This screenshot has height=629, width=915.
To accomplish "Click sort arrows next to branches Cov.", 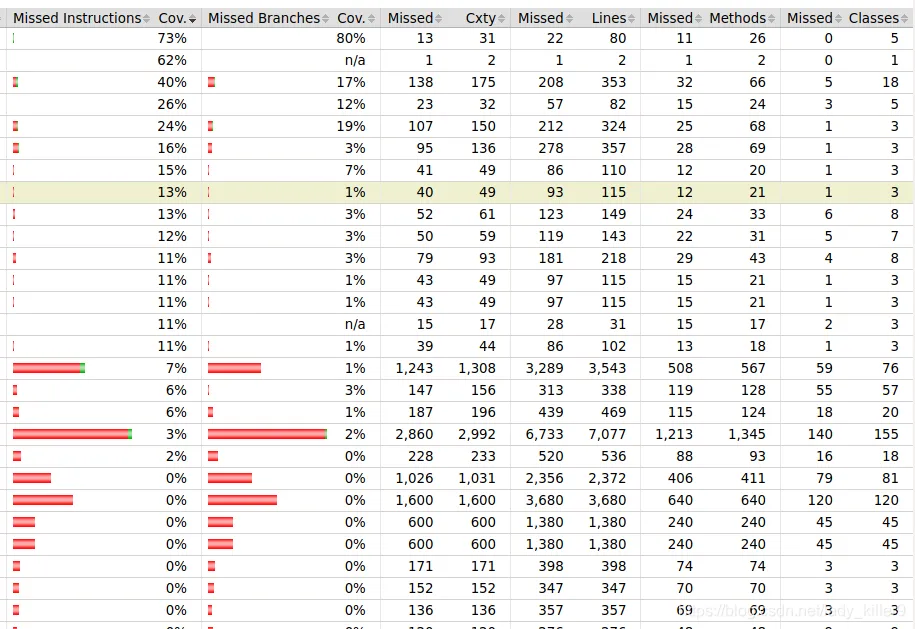I will tap(371, 19).
